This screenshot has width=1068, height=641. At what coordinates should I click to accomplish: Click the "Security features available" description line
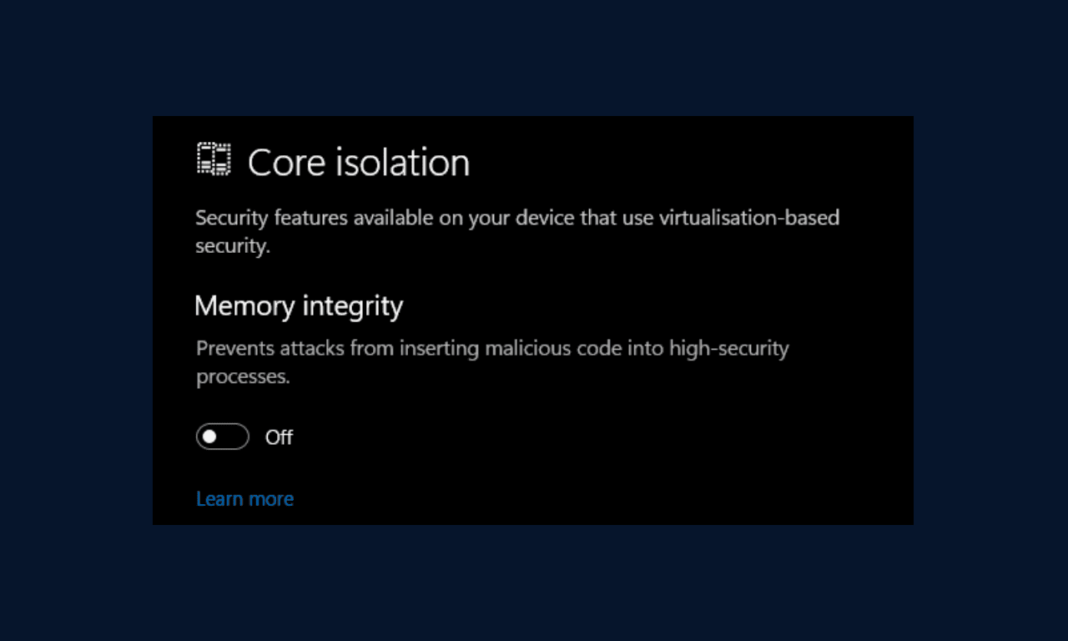[x=517, y=218]
